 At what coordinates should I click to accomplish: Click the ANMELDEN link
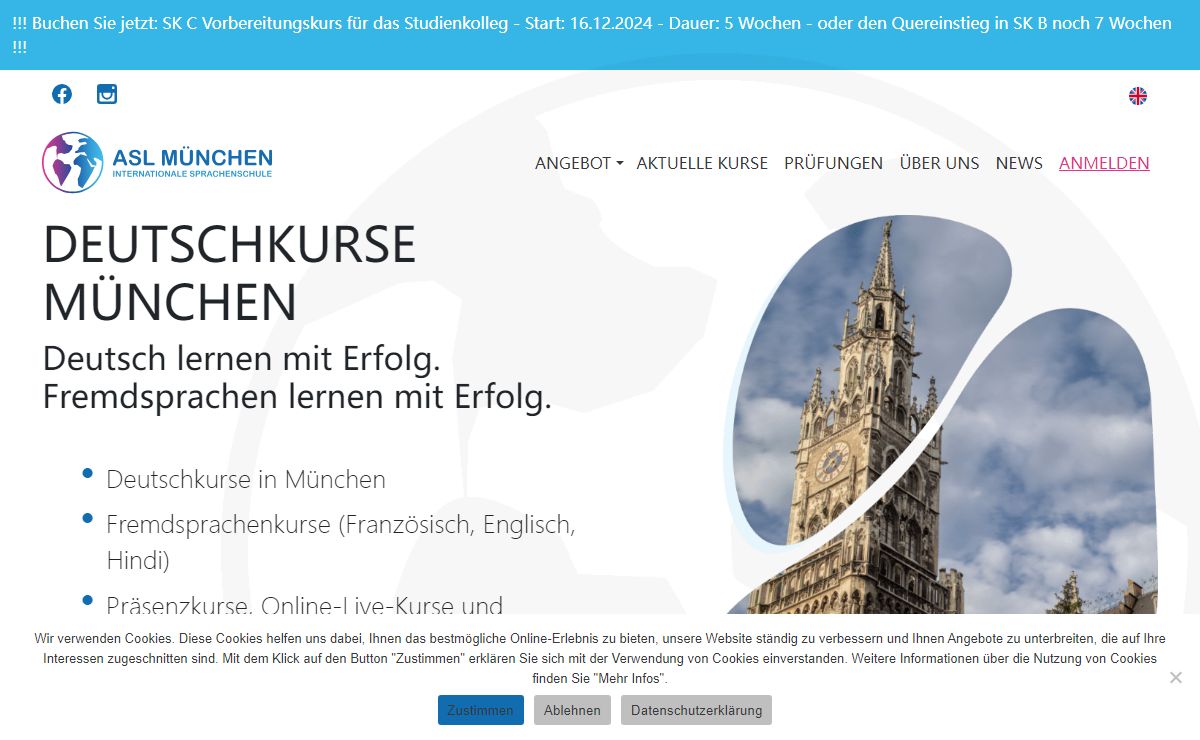1104,163
